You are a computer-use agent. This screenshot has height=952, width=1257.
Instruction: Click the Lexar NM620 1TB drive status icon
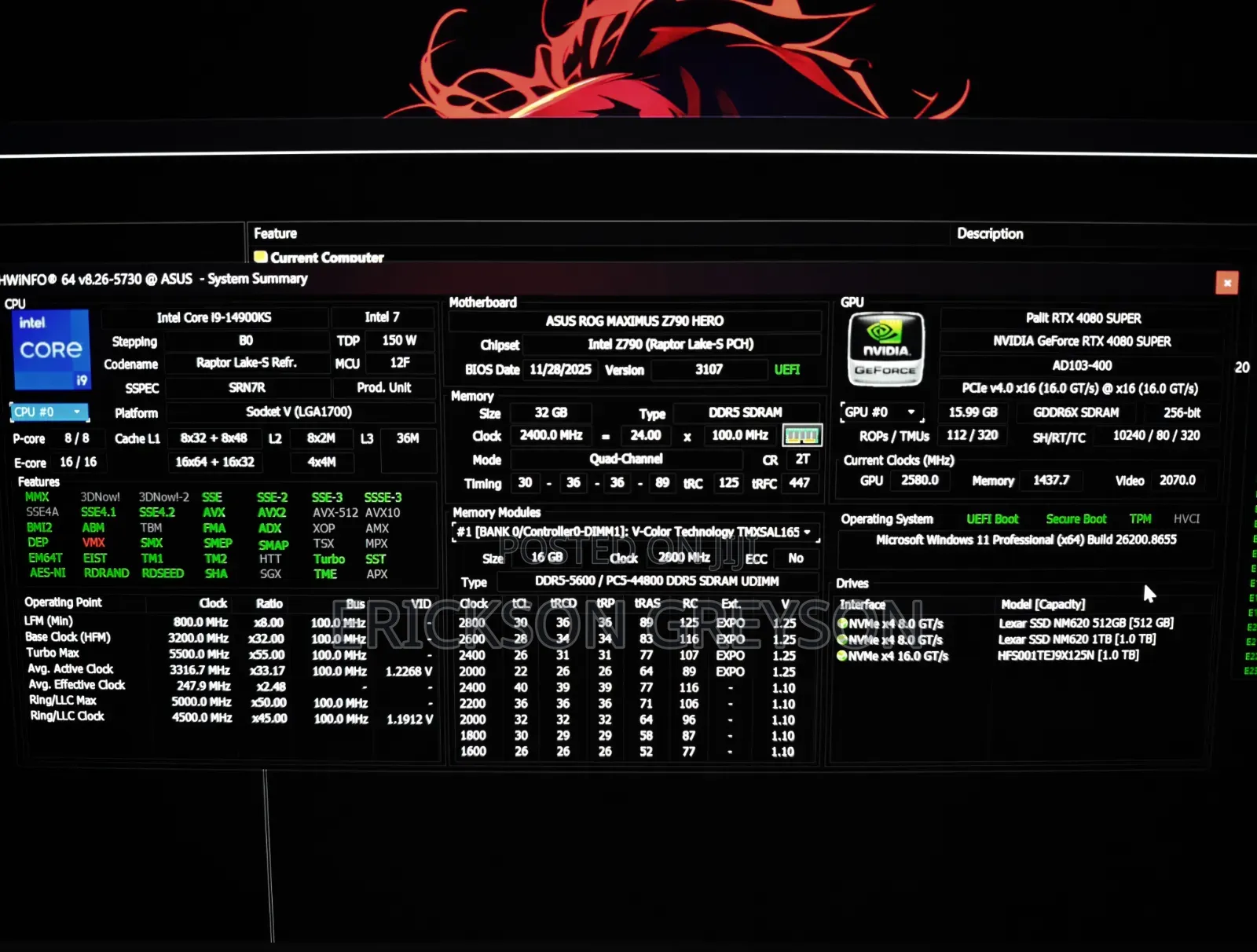[x=842, y=639]
